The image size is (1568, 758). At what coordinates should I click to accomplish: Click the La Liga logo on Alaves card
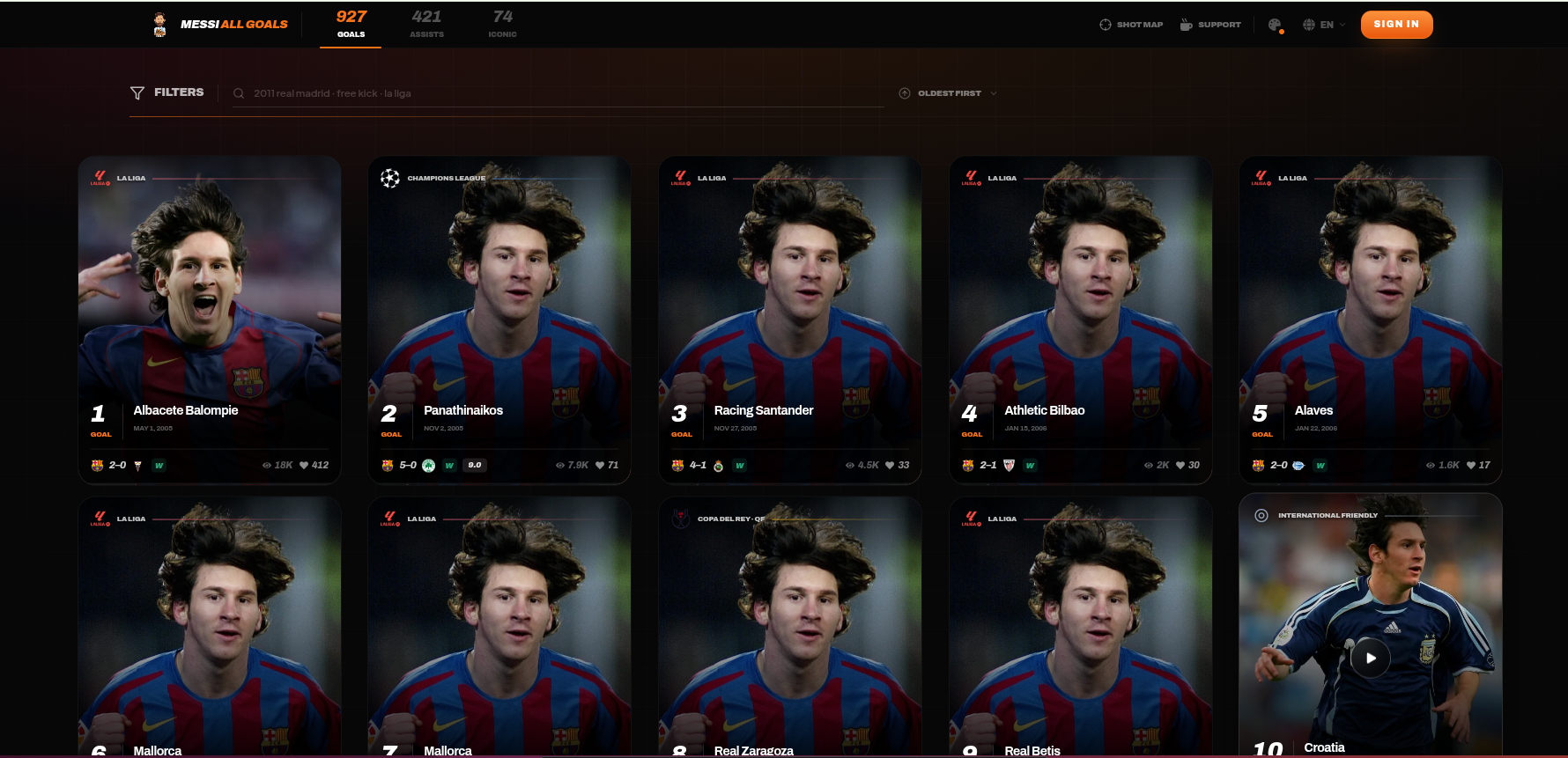click(1261, 178)
